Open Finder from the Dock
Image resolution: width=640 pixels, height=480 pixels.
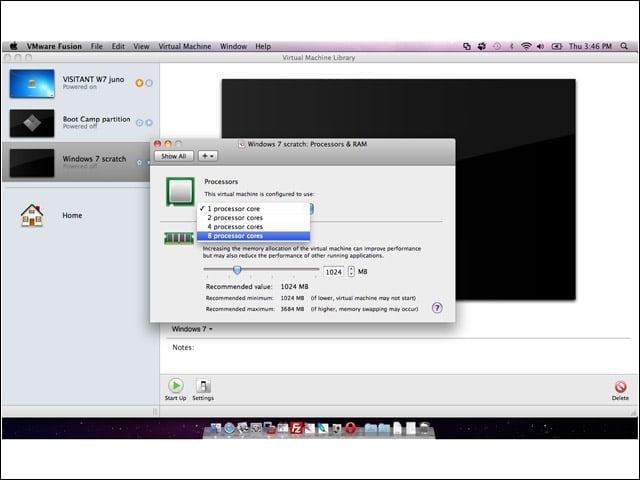tap(216, 428)
